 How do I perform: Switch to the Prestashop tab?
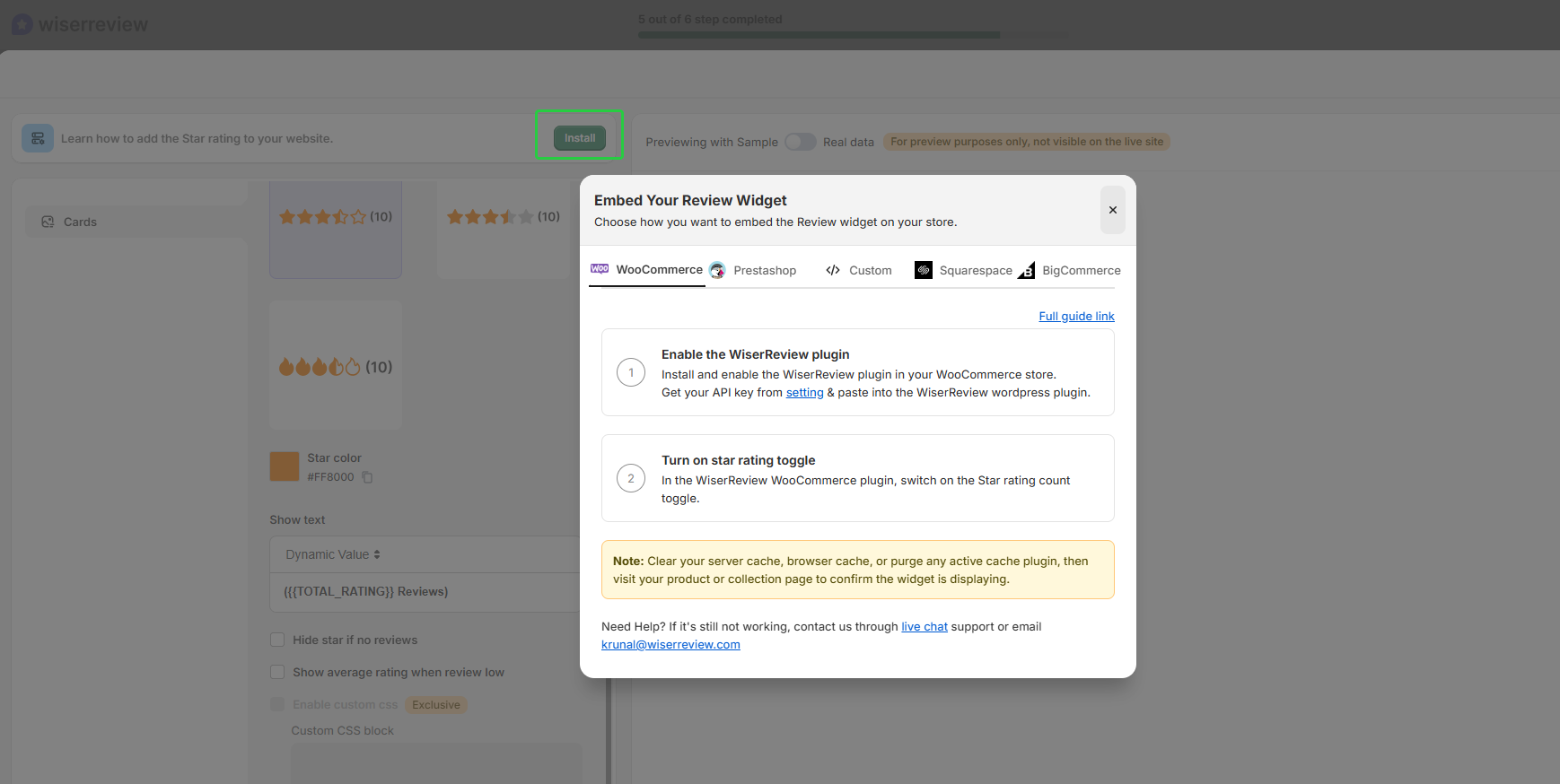point(752,270)
